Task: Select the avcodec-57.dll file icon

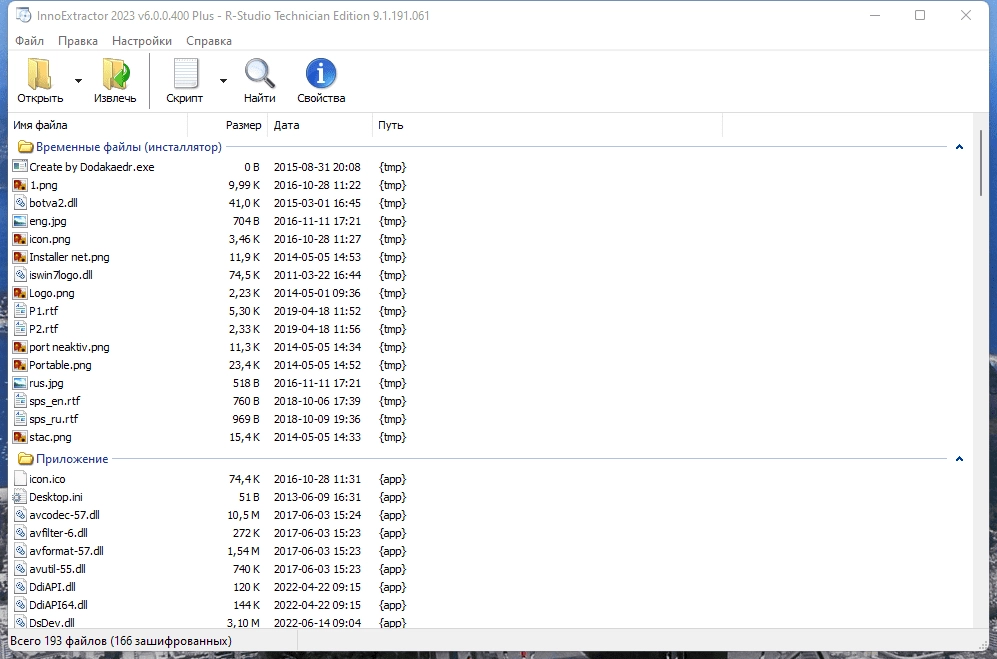Action: [20, 515]
